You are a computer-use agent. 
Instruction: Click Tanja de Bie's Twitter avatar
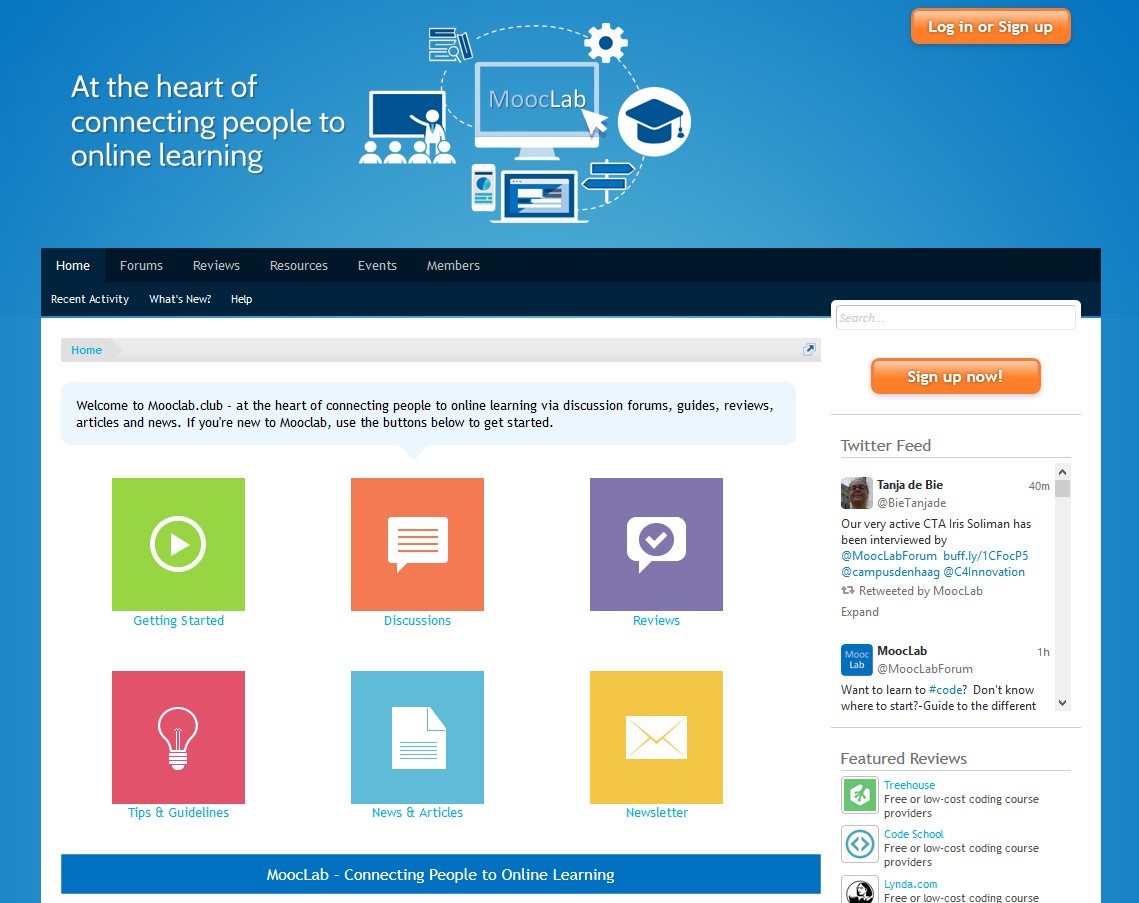856,493
